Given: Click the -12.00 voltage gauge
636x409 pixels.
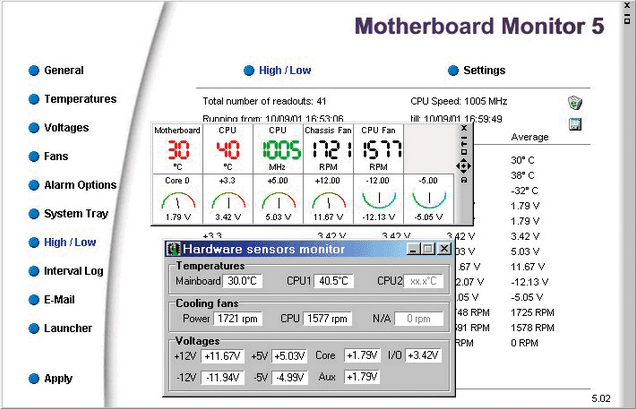Looking at the screenshot, I should point(378,199).
